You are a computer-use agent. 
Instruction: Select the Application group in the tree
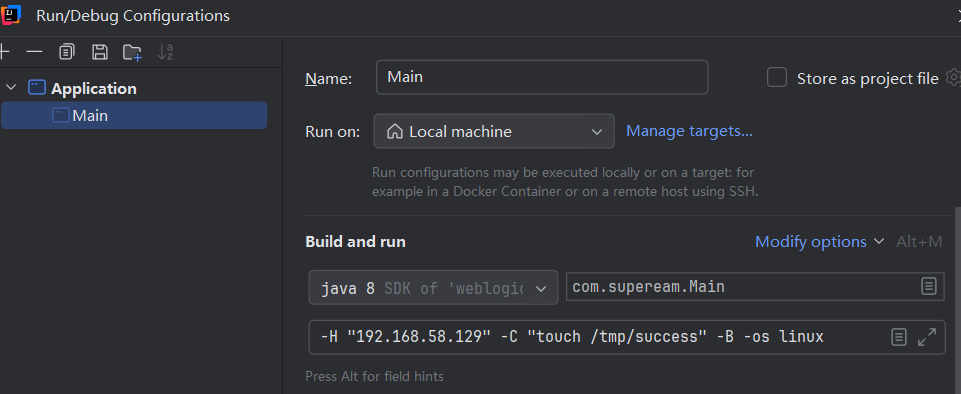(94, 88)
